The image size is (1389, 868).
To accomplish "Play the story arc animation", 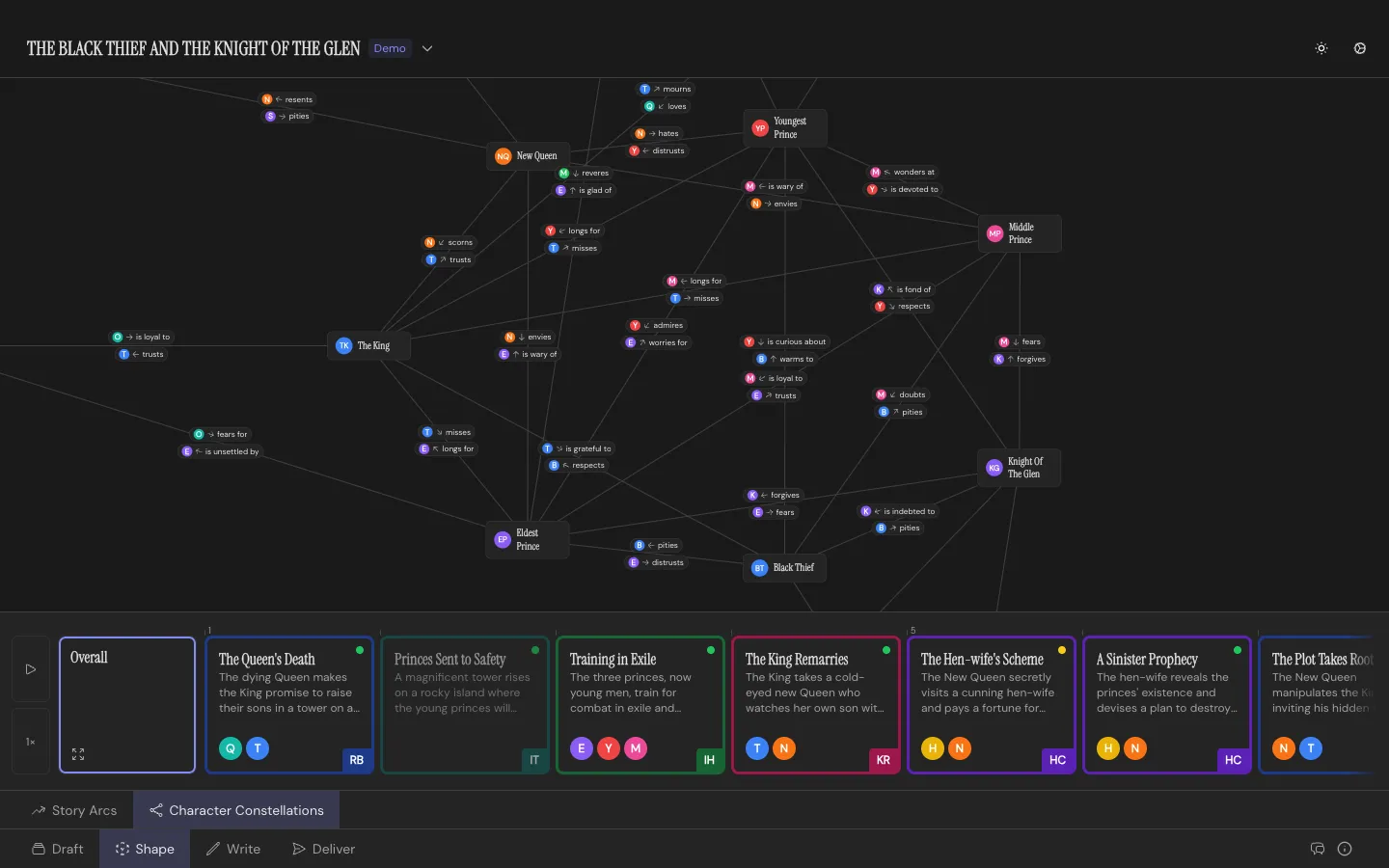I will (31, 668).
